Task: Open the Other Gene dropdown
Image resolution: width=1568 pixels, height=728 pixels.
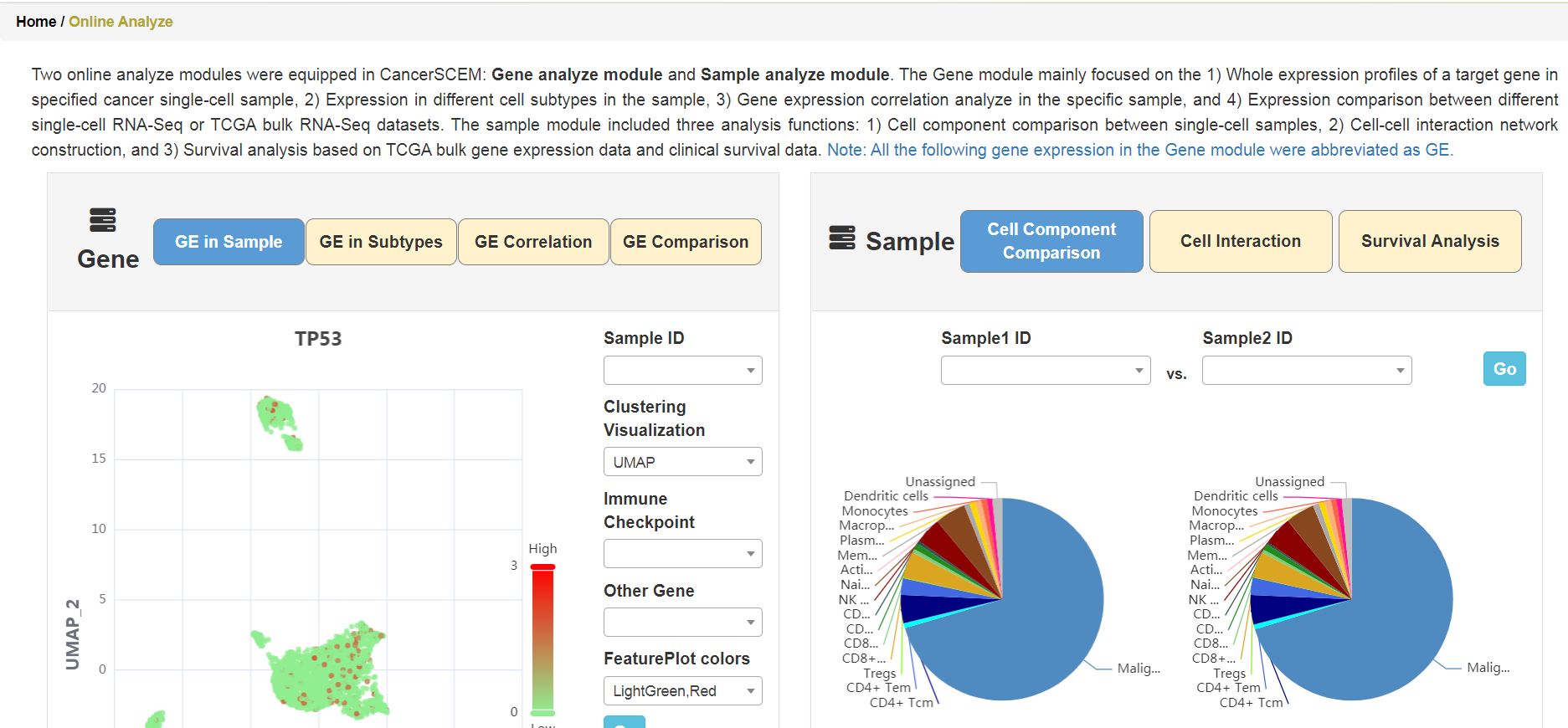Action: point(683,623)
